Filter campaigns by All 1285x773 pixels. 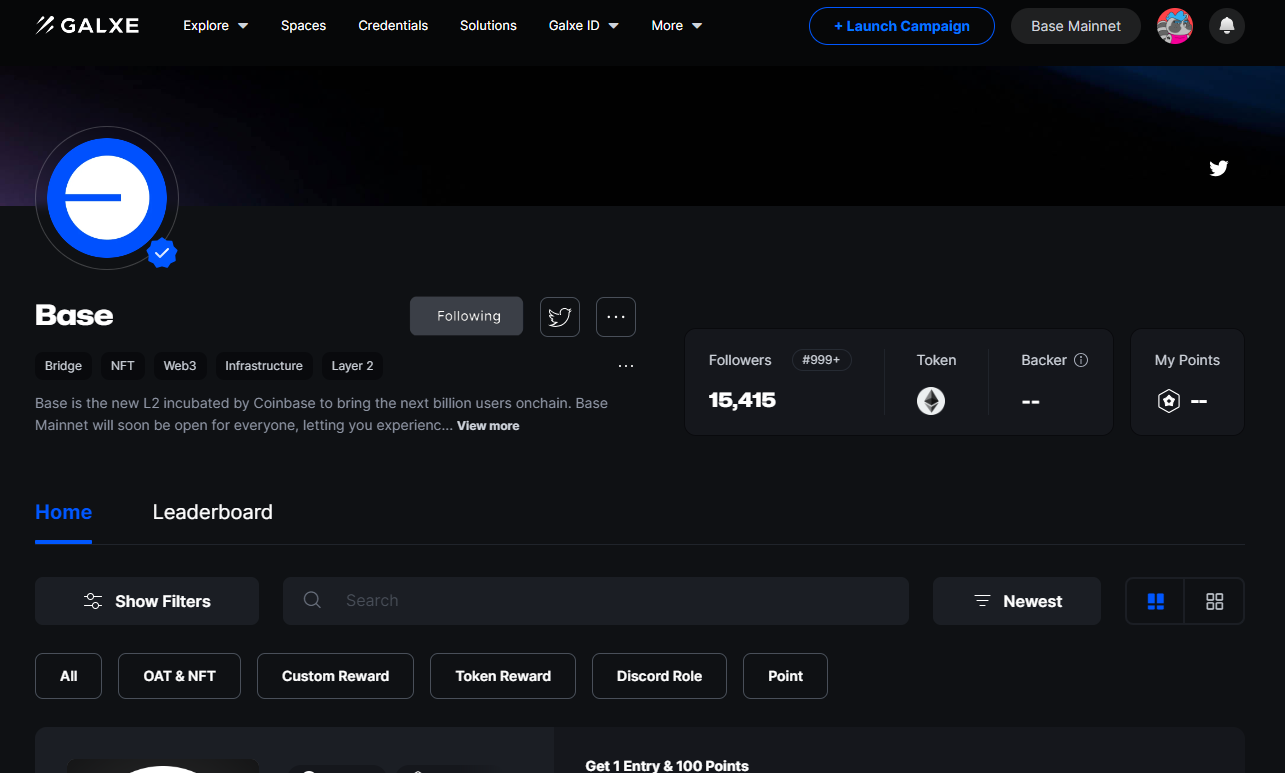click(x=69, y=676)
